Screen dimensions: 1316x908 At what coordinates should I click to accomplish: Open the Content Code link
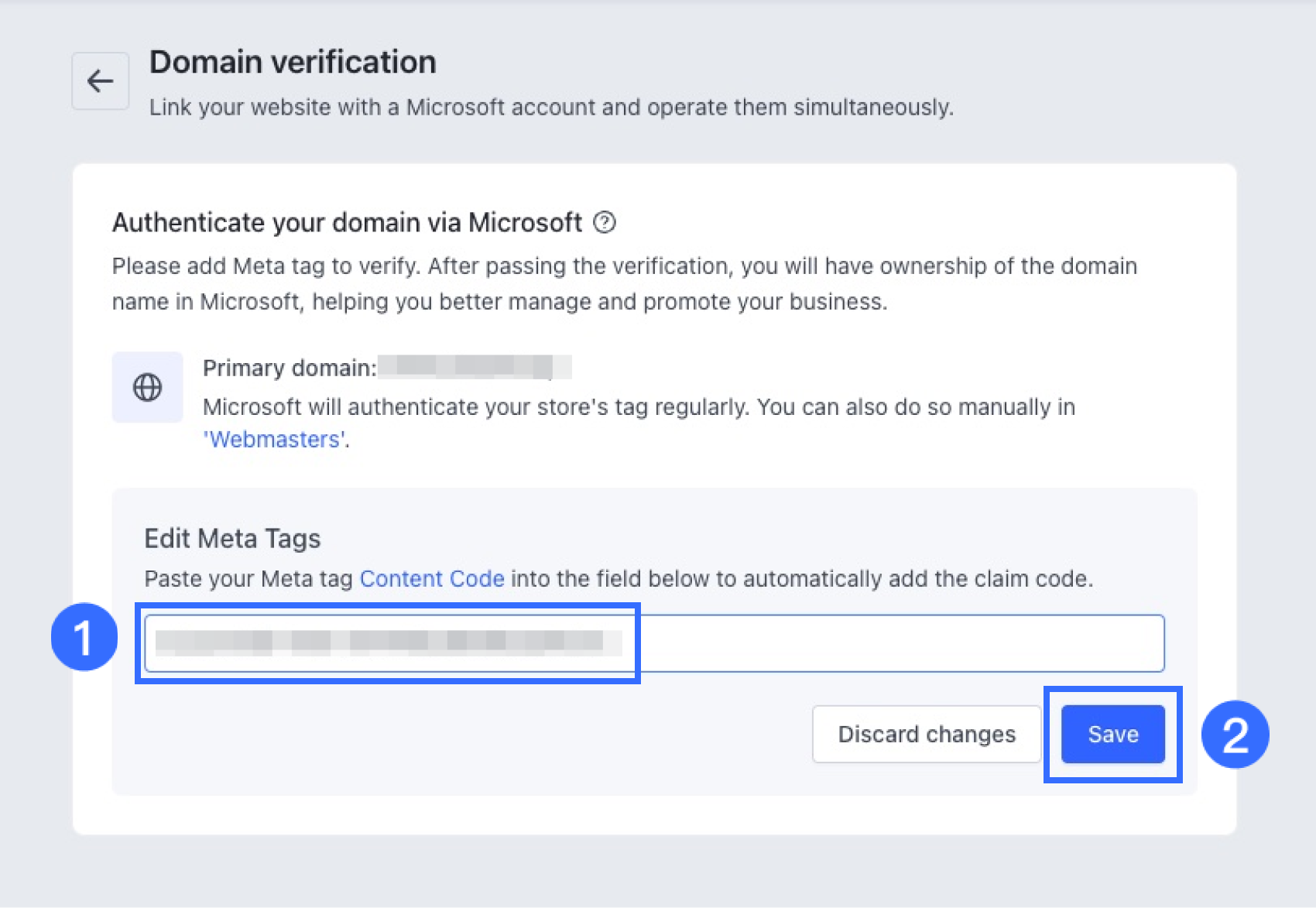(x=432, y=579)
